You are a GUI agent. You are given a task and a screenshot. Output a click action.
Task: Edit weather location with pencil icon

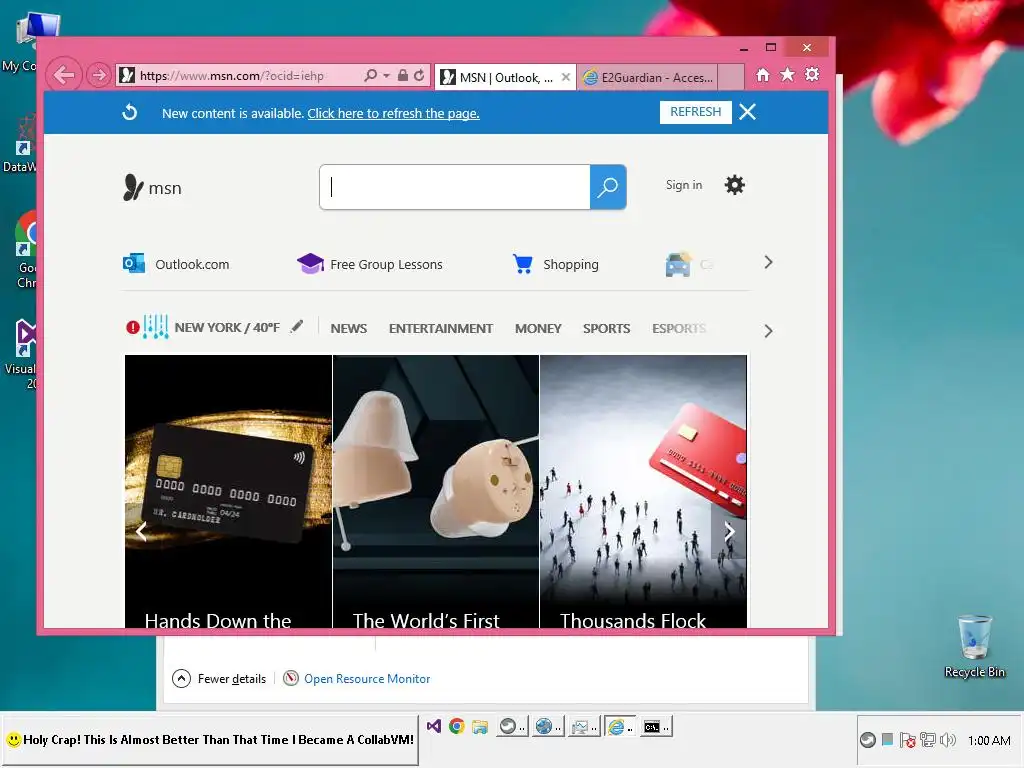tap(296, 326)
